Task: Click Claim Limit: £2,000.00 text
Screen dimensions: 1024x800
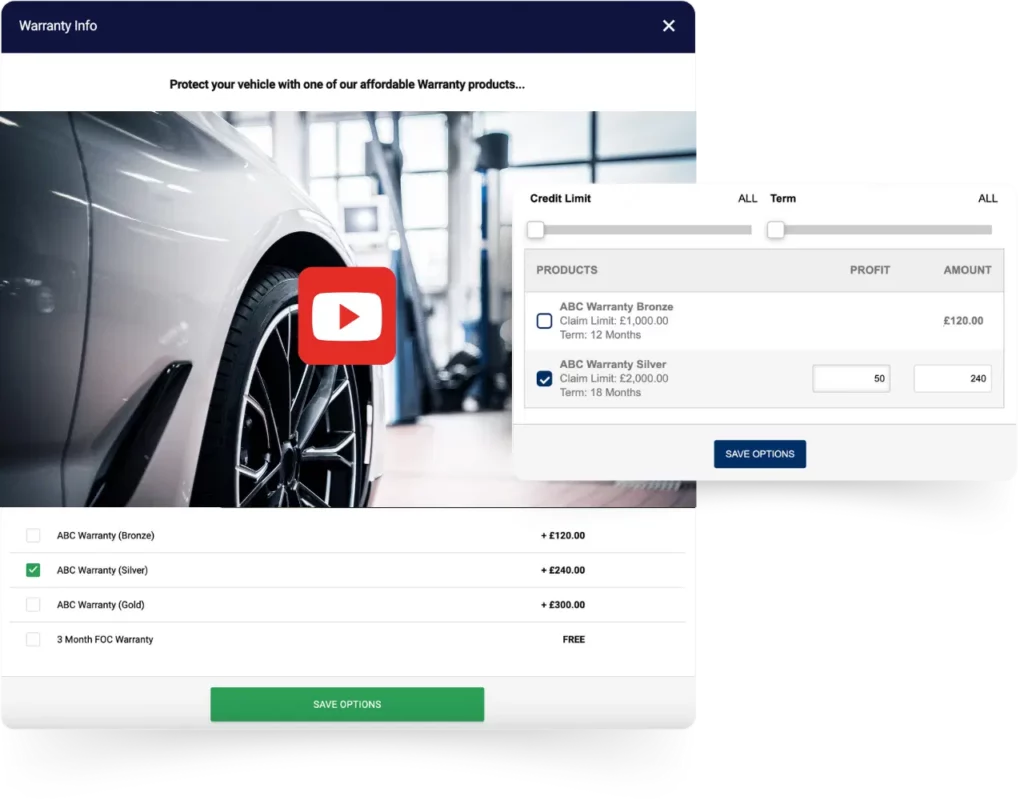Action: [614, 378]
